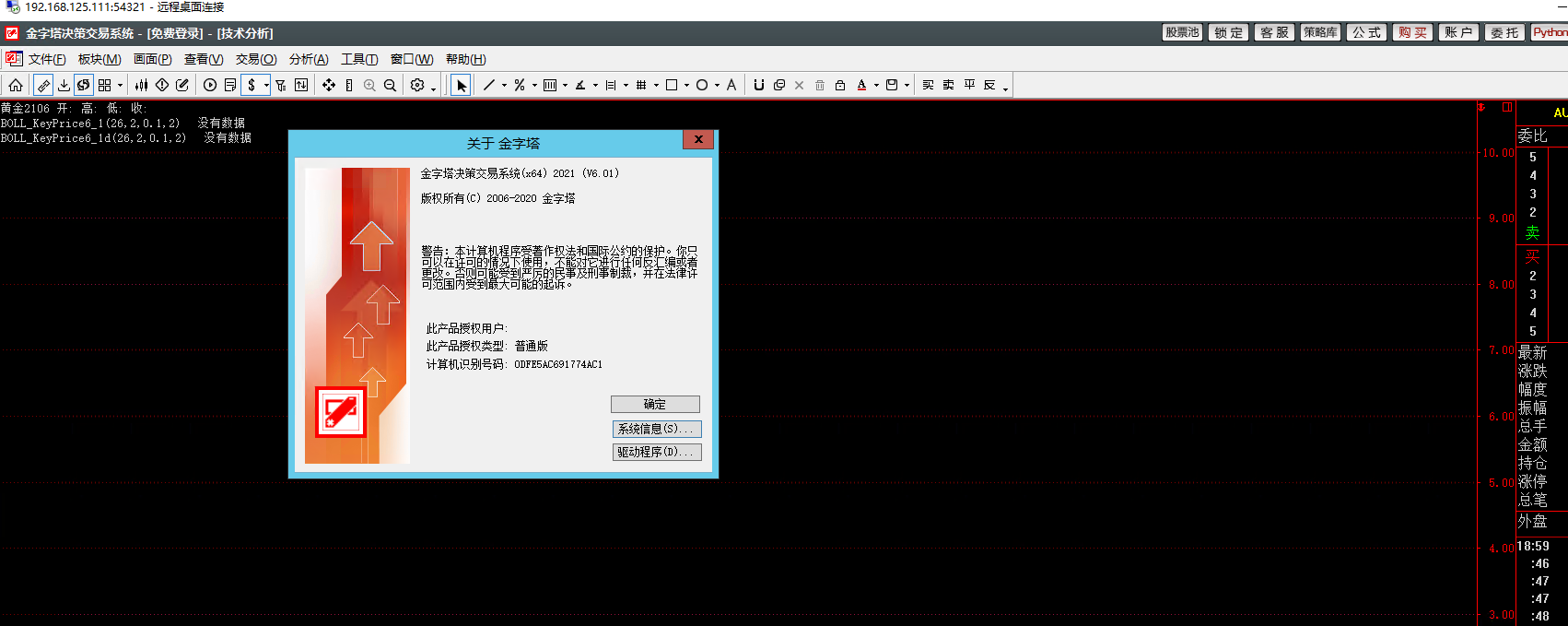1568x626 pixels.
Task: Open the 画面(P) menu
Action: (153, 59)
